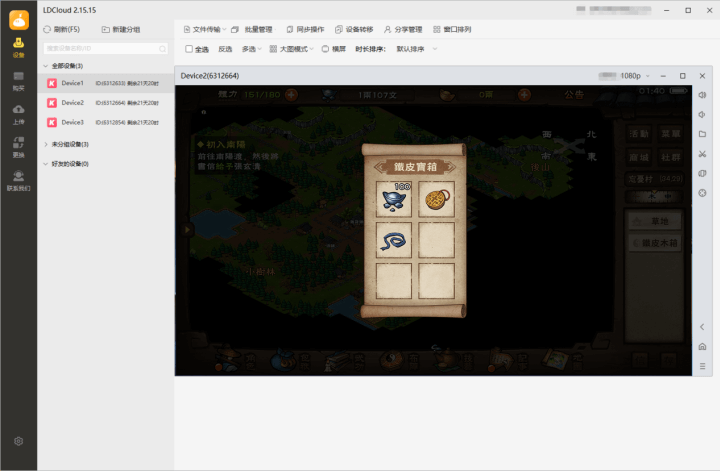Screen dimensions: 720x471
Task: Create a new group with 新建分组
Action: (121, 29)
